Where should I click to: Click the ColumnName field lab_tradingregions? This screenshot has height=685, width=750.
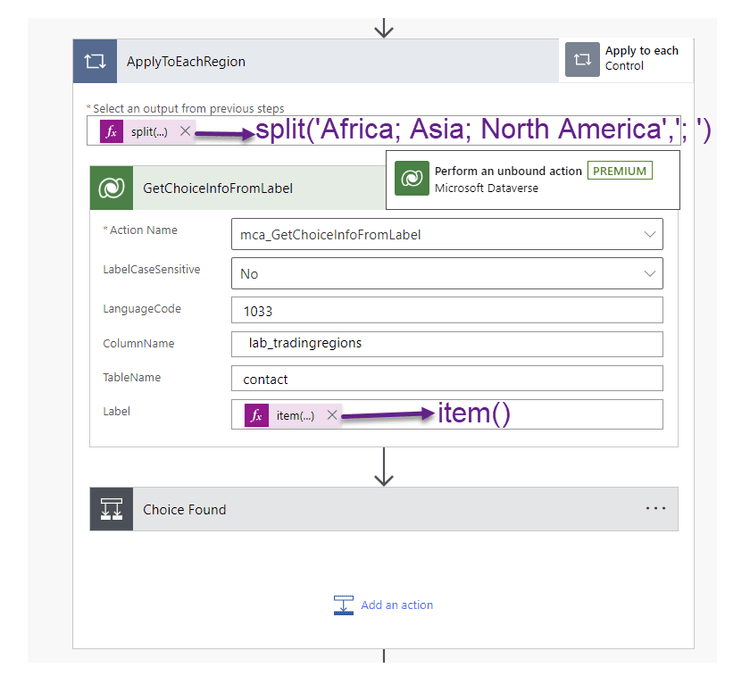pyautogui.click(x=447, y=344)
